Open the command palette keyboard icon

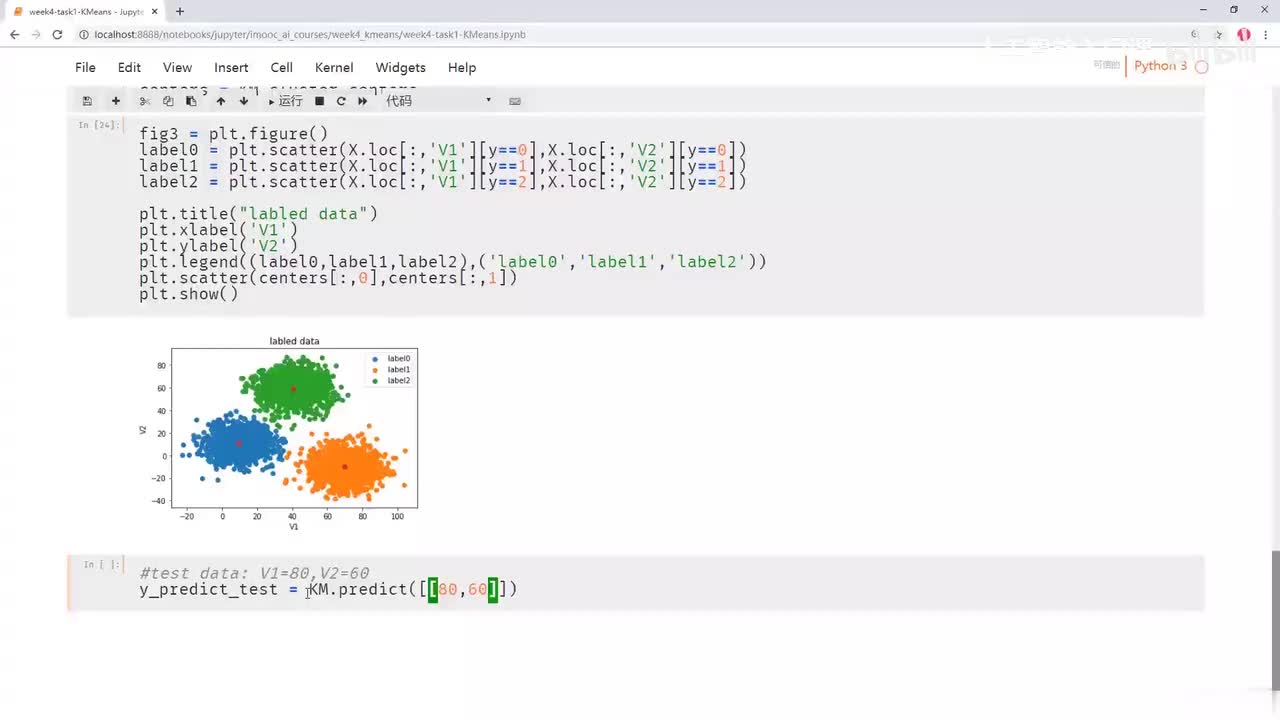(515, 101)
